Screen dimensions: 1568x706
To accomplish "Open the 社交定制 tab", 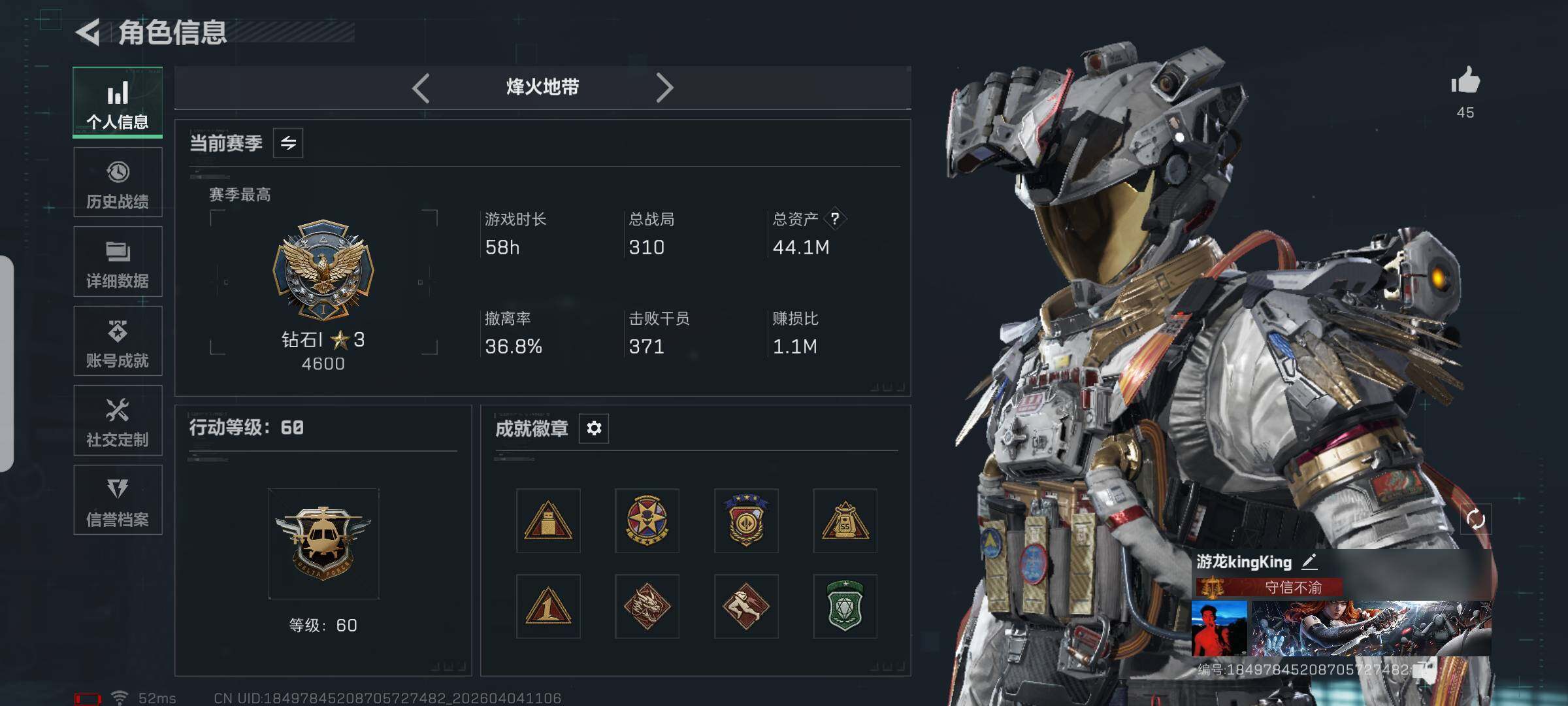I will (118, 420).
